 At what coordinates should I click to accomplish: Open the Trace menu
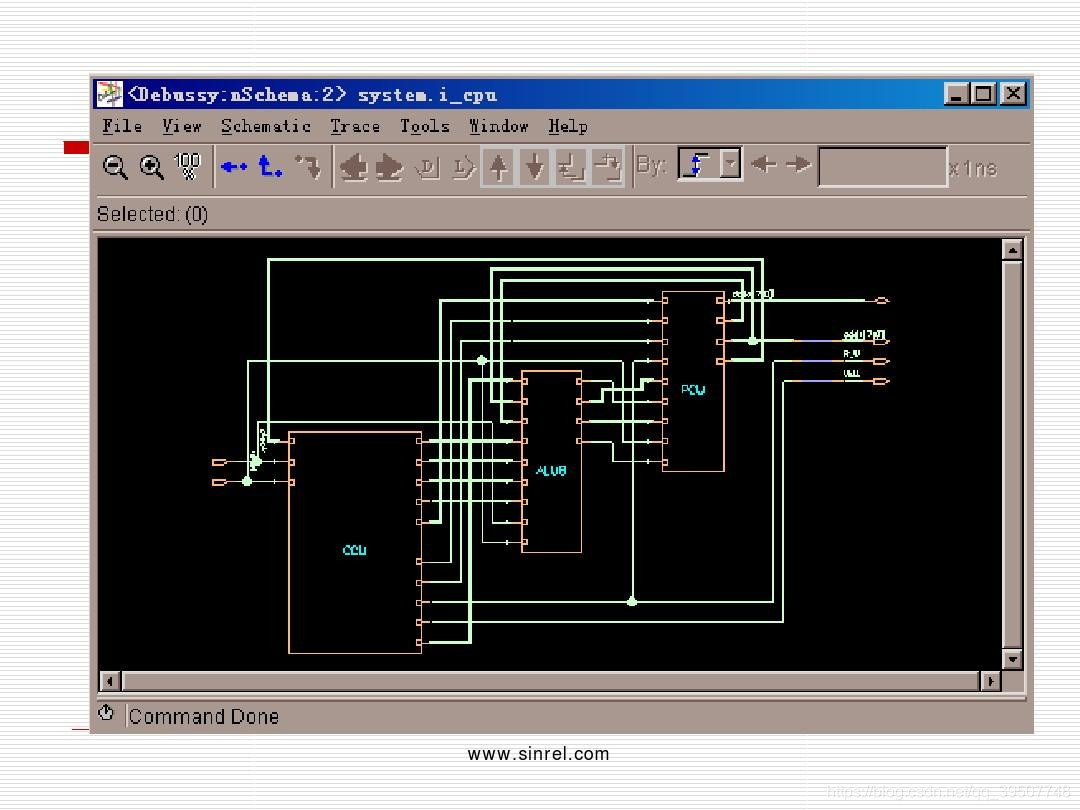[x=355, y=126]
